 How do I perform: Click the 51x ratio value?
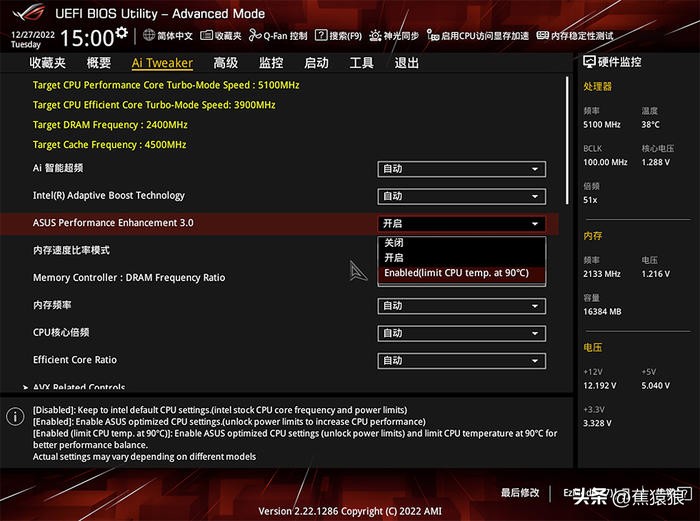(590, 200)
